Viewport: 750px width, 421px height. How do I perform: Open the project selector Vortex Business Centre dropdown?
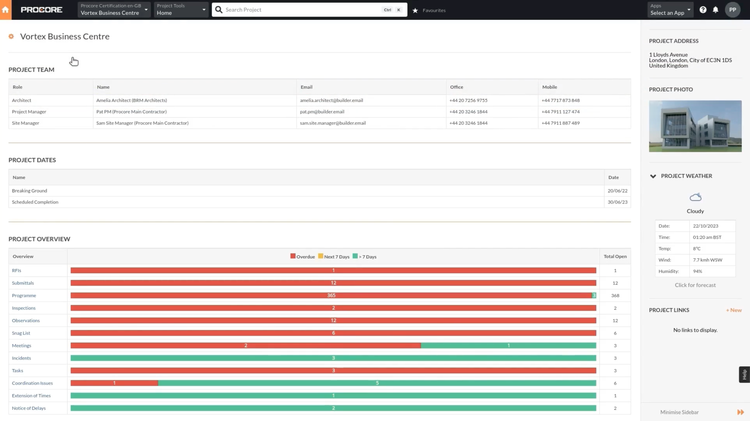coord(114,10)
